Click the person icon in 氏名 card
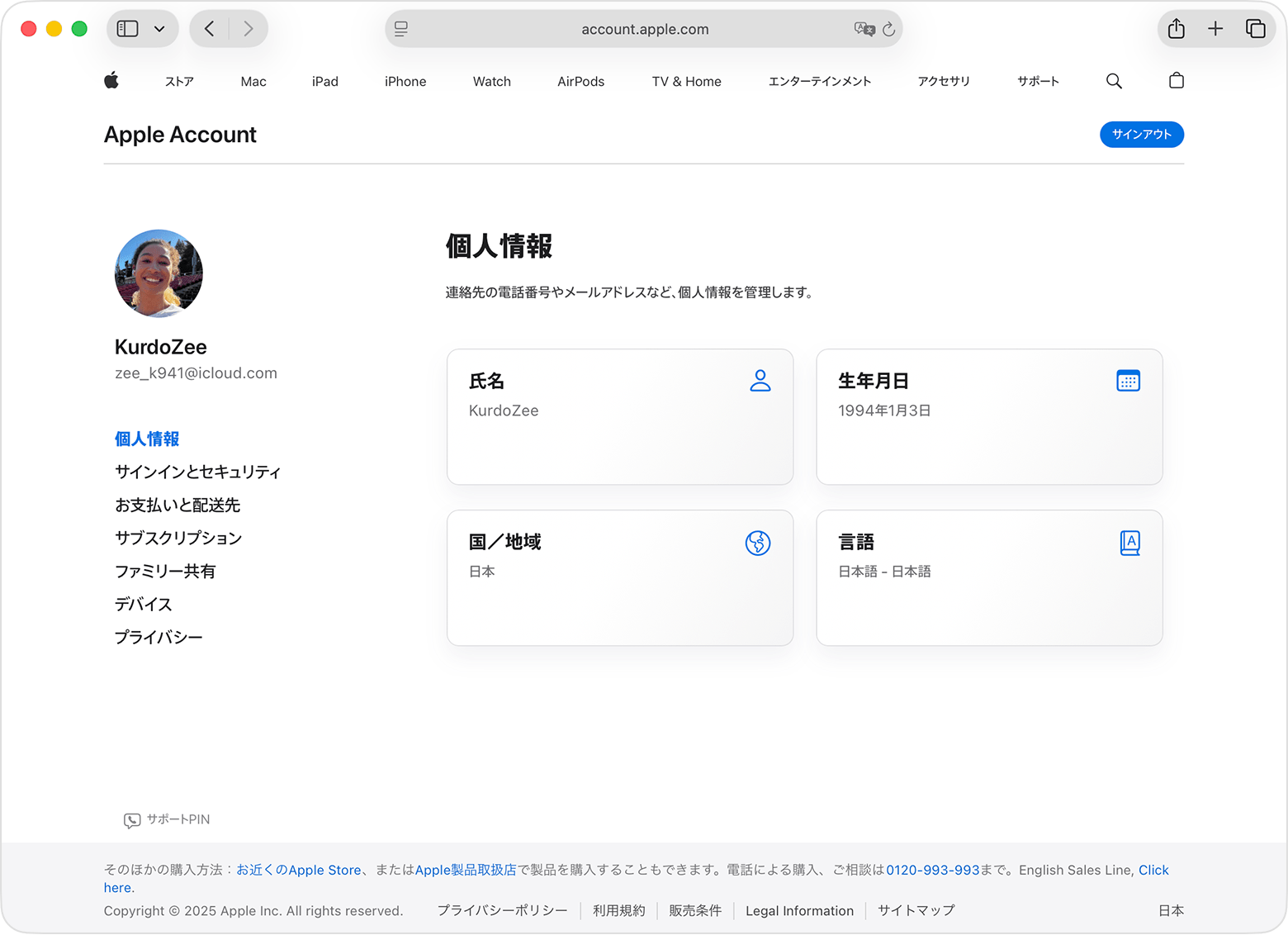1288x935 pixels. (x=760, y=381)
